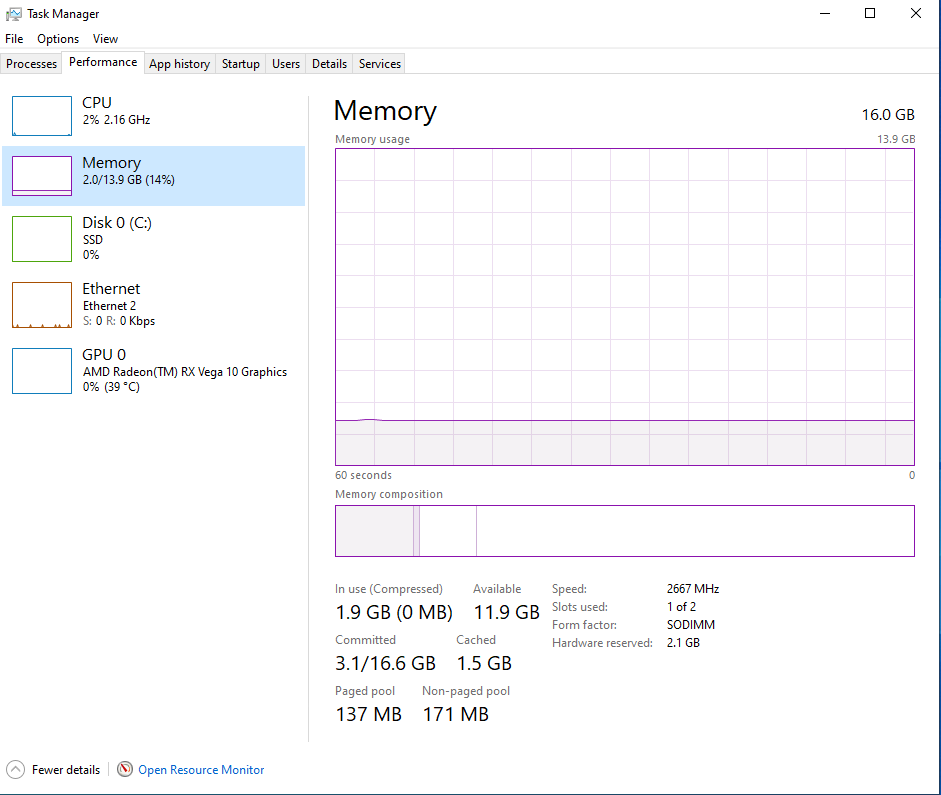Click the '1.9 GB (0 MB)' in use value
Screen dimensions: 941x795
394,613
